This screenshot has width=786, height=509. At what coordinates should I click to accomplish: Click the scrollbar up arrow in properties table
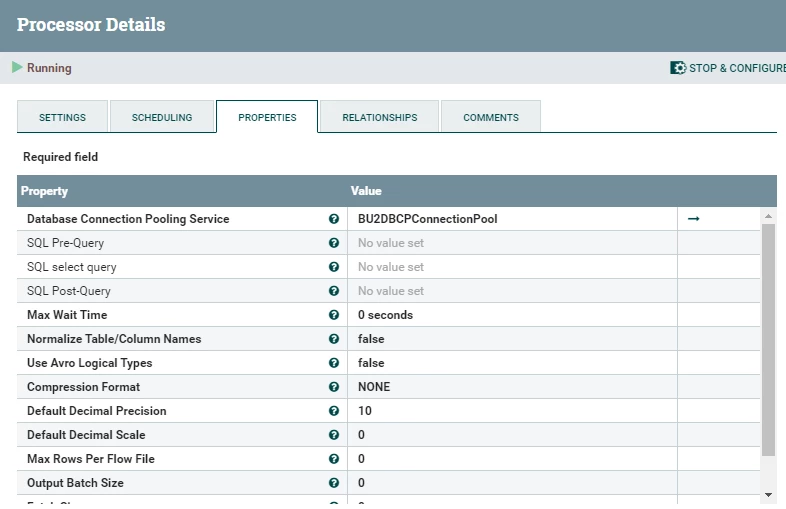pyautogui.click(x=768, y=216)
